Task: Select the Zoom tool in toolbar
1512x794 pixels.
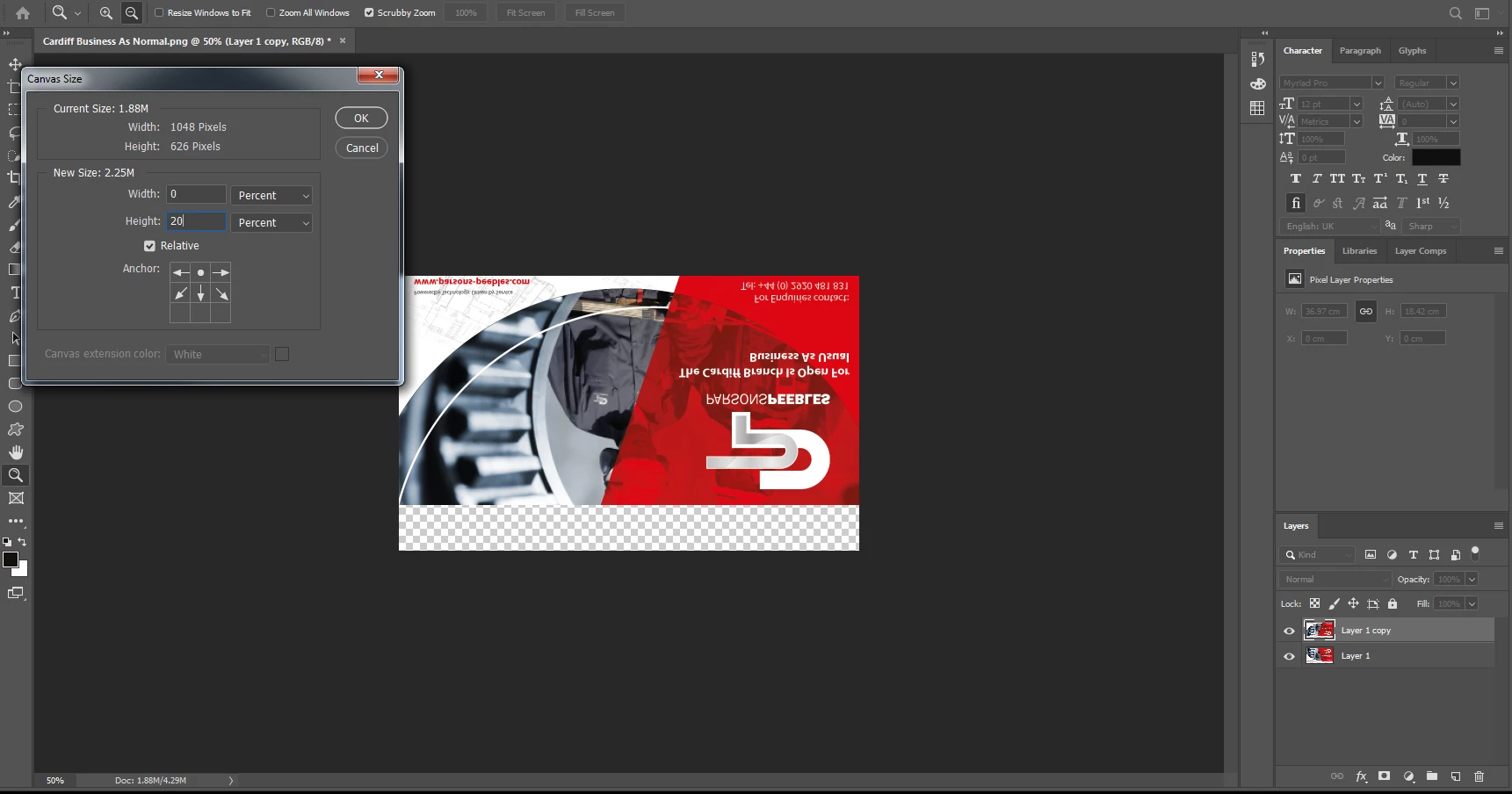Action: [x=15, y=475]
